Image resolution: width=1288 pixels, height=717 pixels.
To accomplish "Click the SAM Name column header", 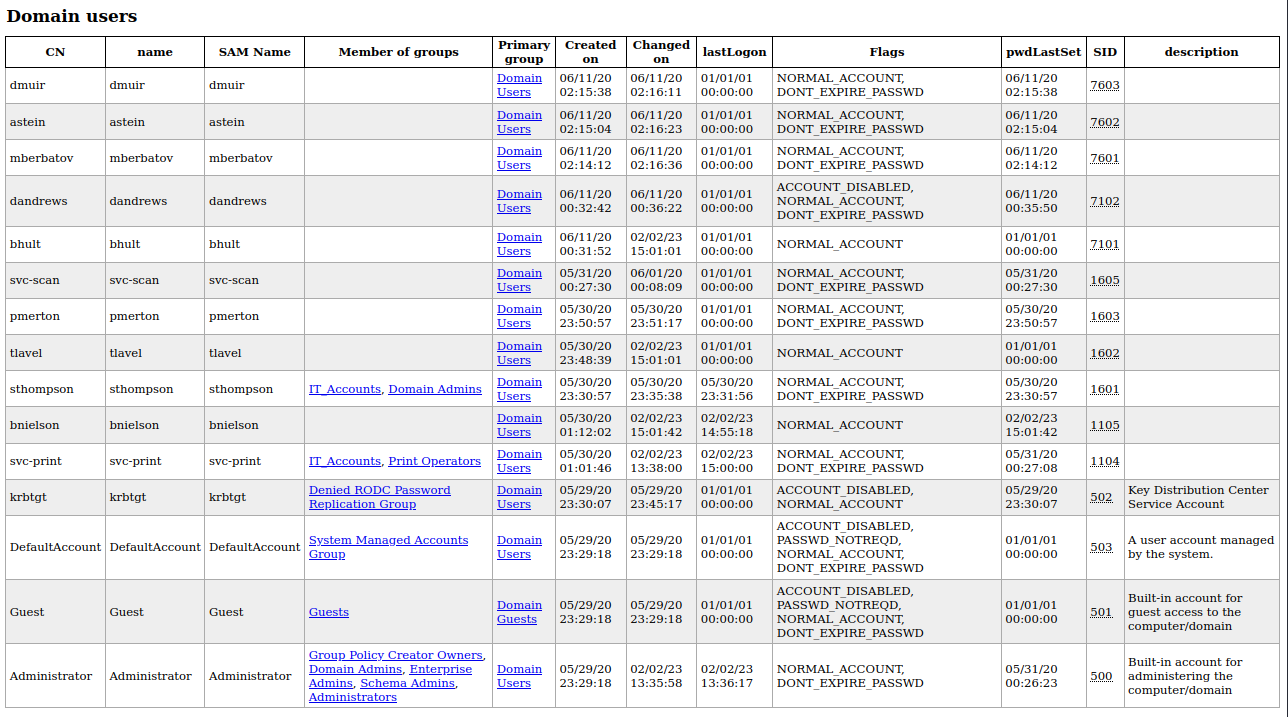I will click(255, 52).
